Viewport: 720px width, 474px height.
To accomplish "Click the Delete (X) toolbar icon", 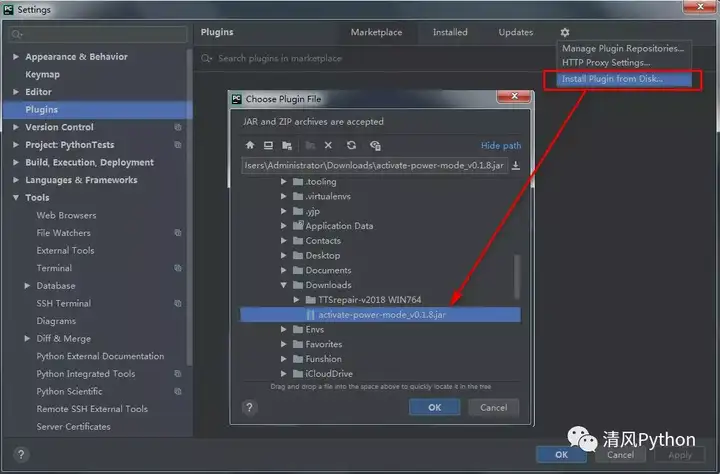I will (x=328, y=145).
